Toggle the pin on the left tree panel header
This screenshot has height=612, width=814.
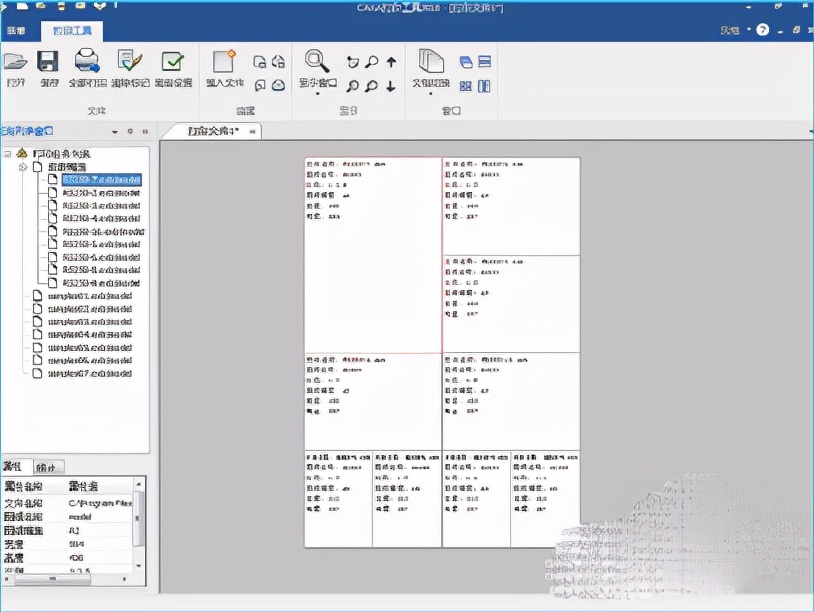click(x=130, y=131)
